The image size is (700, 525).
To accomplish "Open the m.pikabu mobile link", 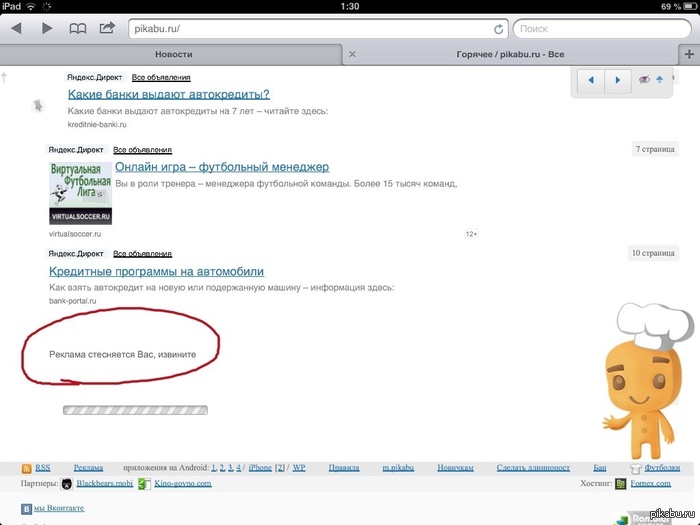I will point(398,468).
